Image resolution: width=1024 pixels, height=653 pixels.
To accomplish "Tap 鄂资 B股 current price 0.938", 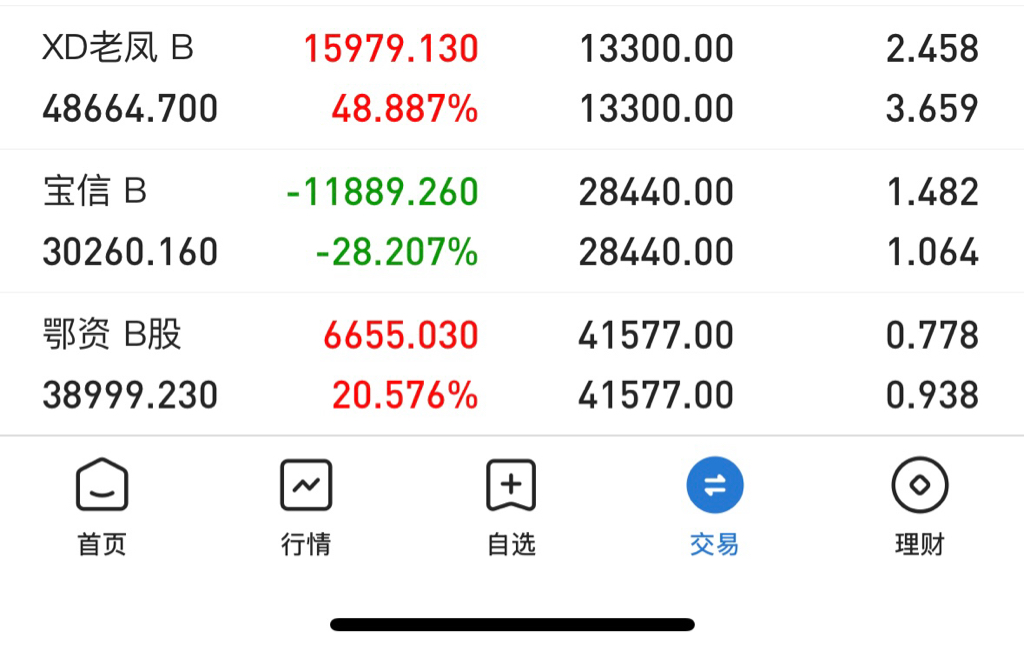I will 932,396.
